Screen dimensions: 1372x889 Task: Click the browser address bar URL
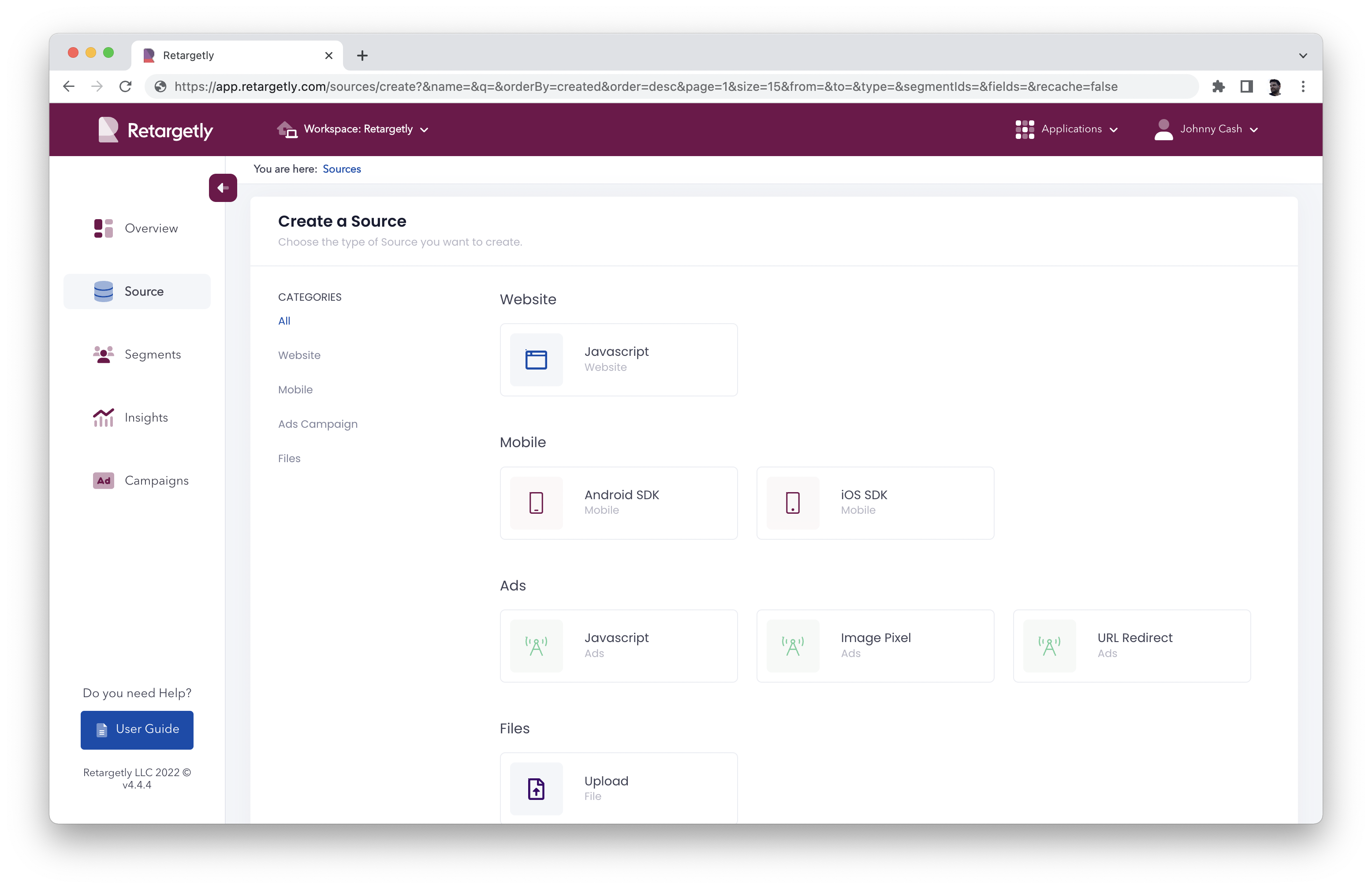pyautogui.click(x=645, y=86)
